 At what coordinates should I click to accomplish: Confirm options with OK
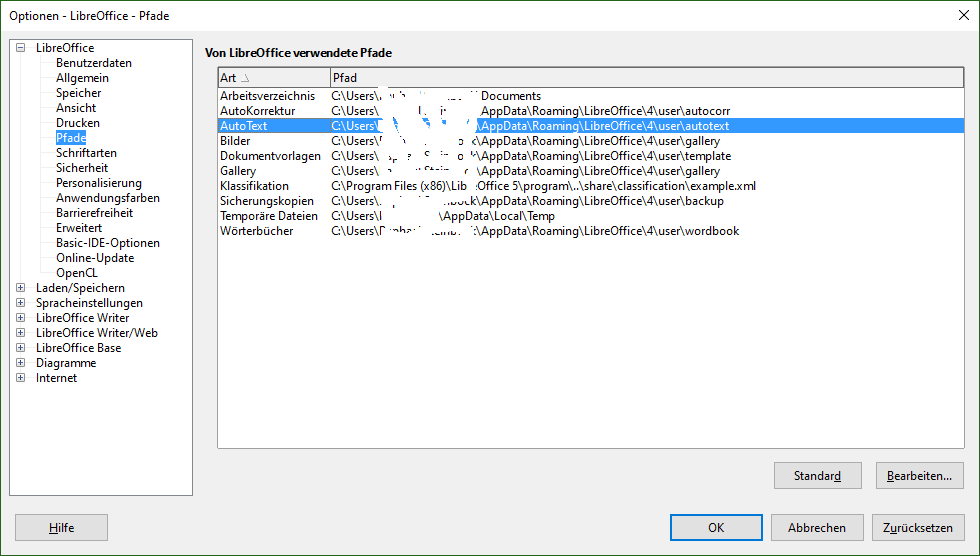(716, 527)
